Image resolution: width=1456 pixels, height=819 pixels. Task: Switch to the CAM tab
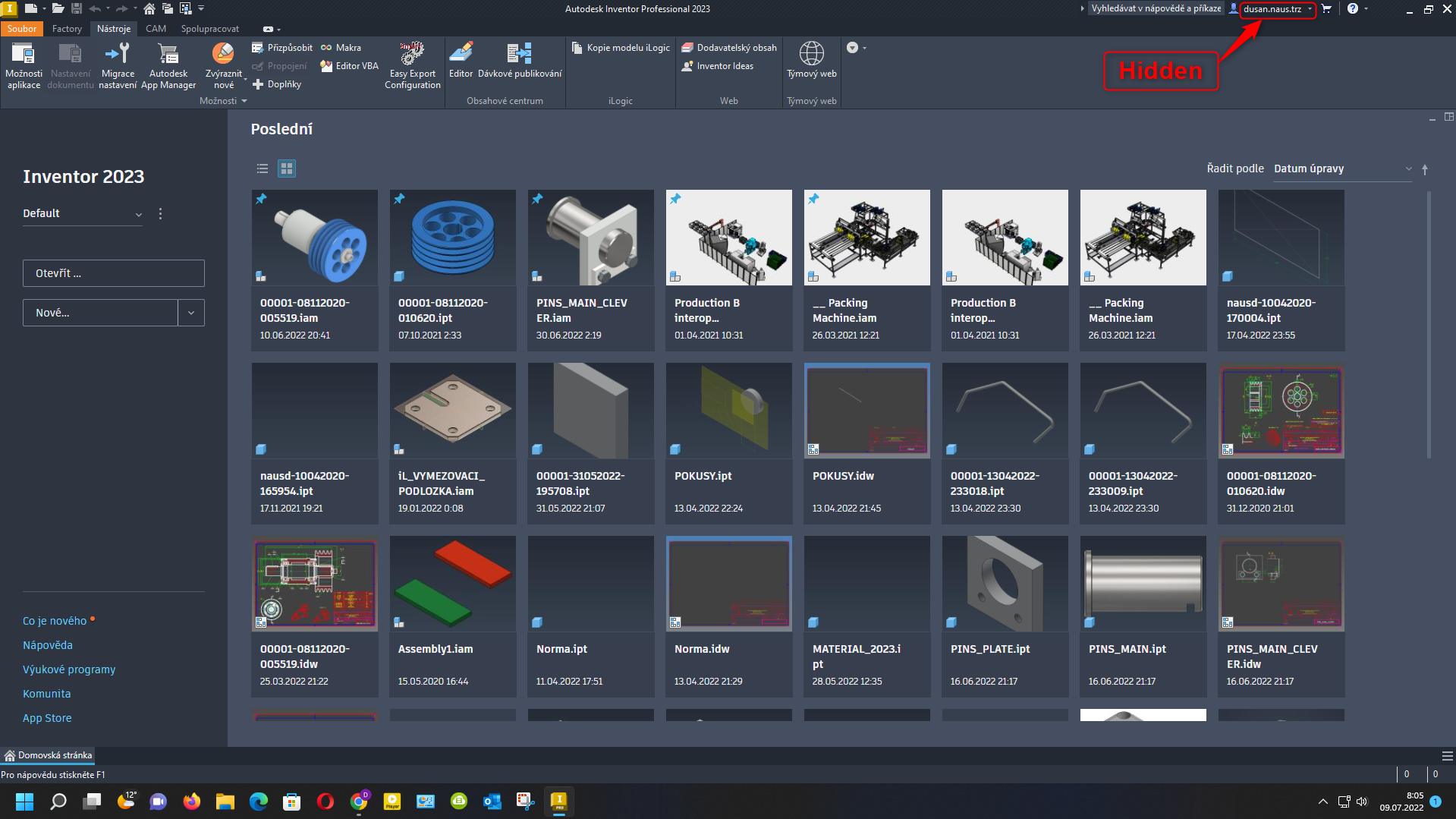pos(156,28)
